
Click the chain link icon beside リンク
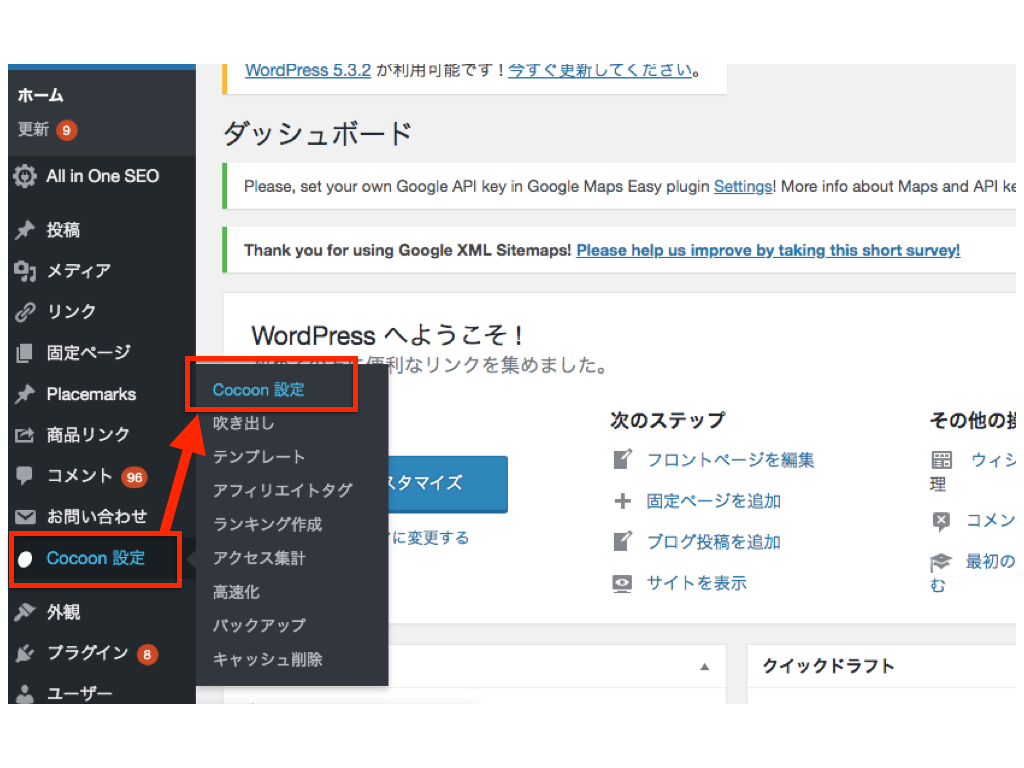(x=25, y=312)
